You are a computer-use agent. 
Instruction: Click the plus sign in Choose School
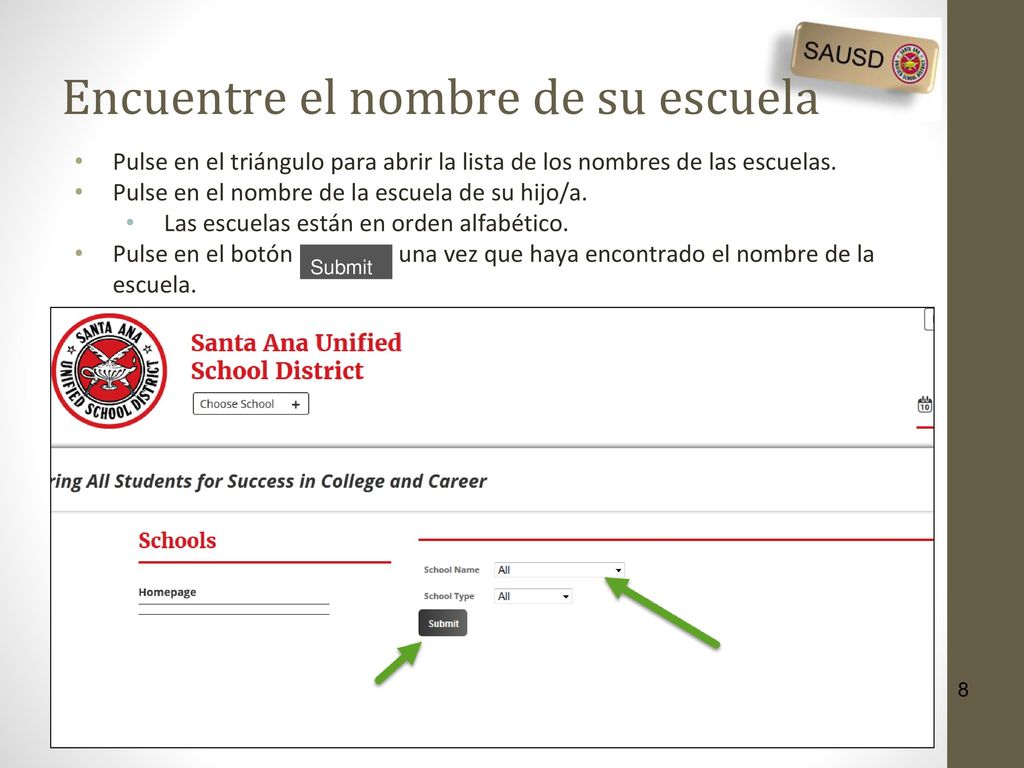[x=296, y=404]
